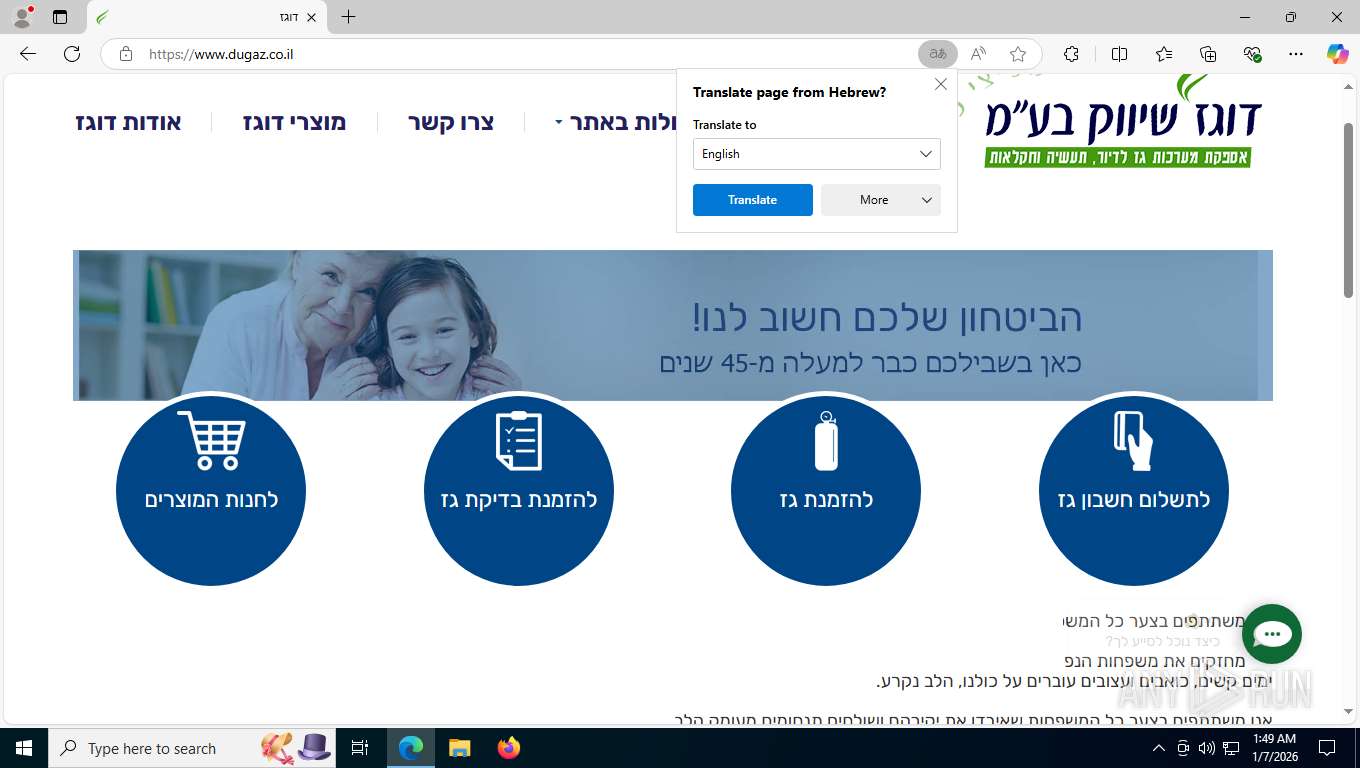
Task: Expand the More options dropdown
Action: point(881,200)
